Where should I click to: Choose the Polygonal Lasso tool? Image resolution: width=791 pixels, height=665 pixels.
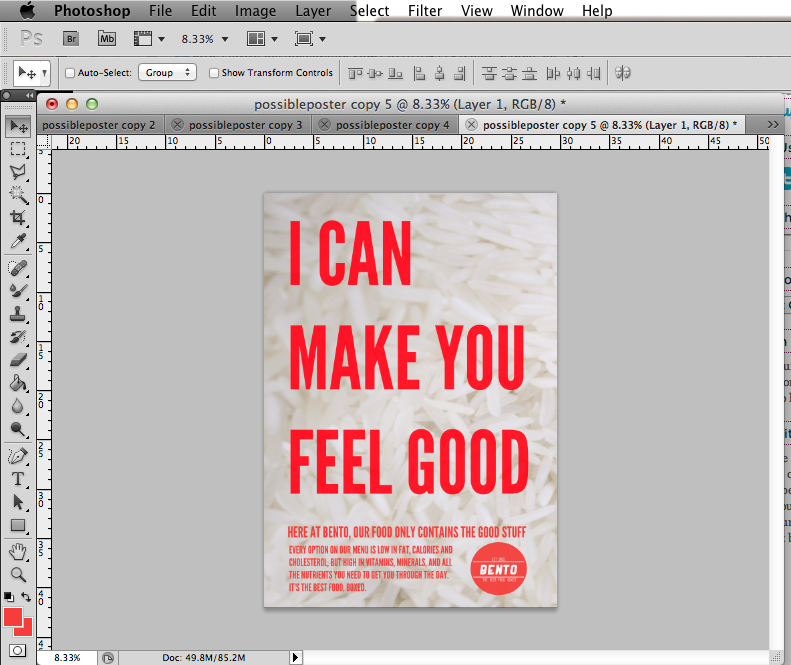18,172
